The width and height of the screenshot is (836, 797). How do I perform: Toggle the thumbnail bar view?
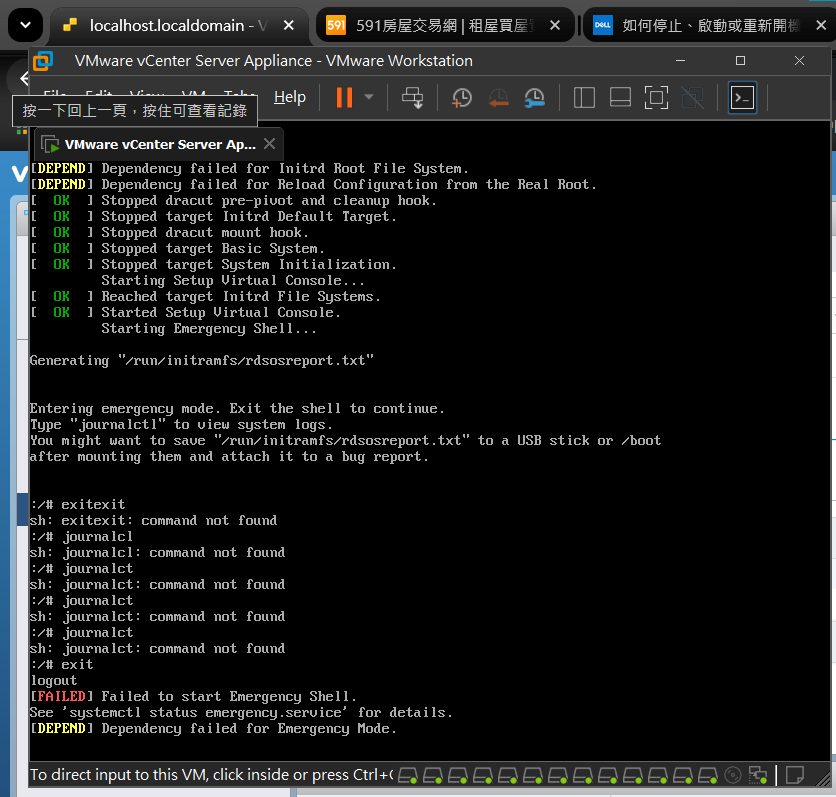(x=620, y=98)
